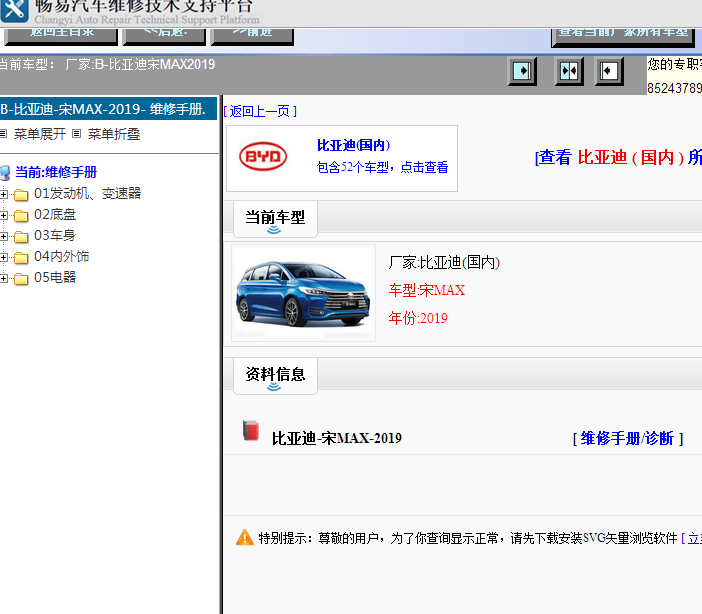The height and width of the screenshot is (614, 702).
Task: Click the right-arrow panel layout icon
Action: click(522, 71)
